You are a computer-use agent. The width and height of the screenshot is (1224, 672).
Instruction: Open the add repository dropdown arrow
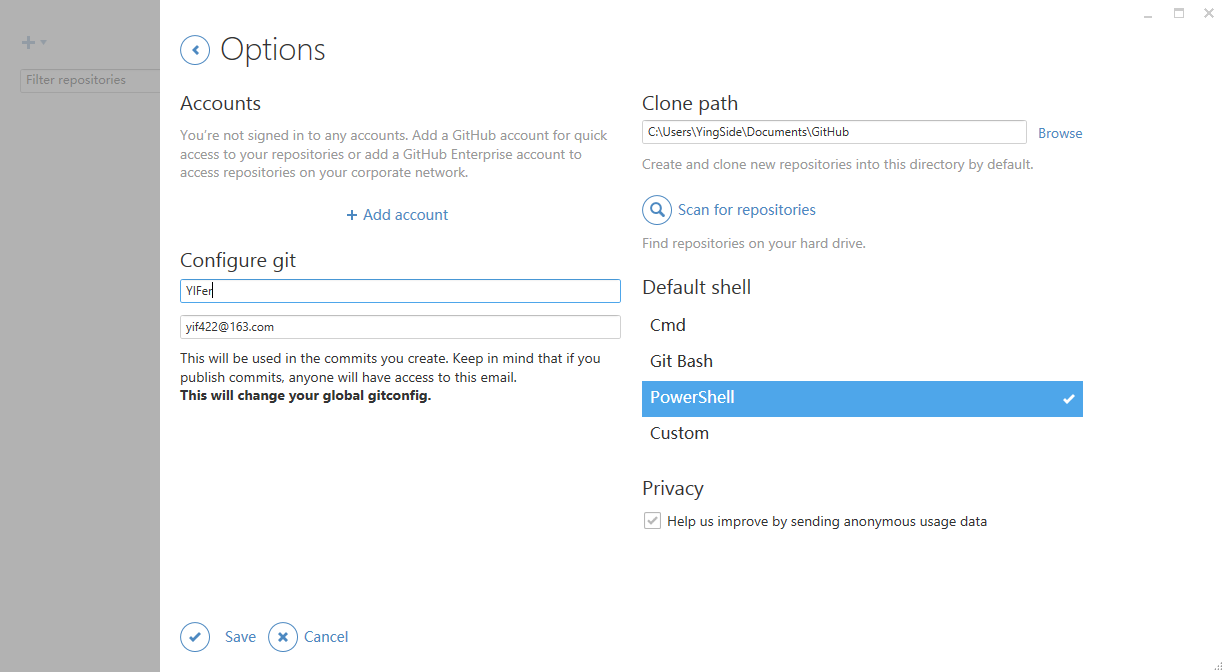pos(44,43)
